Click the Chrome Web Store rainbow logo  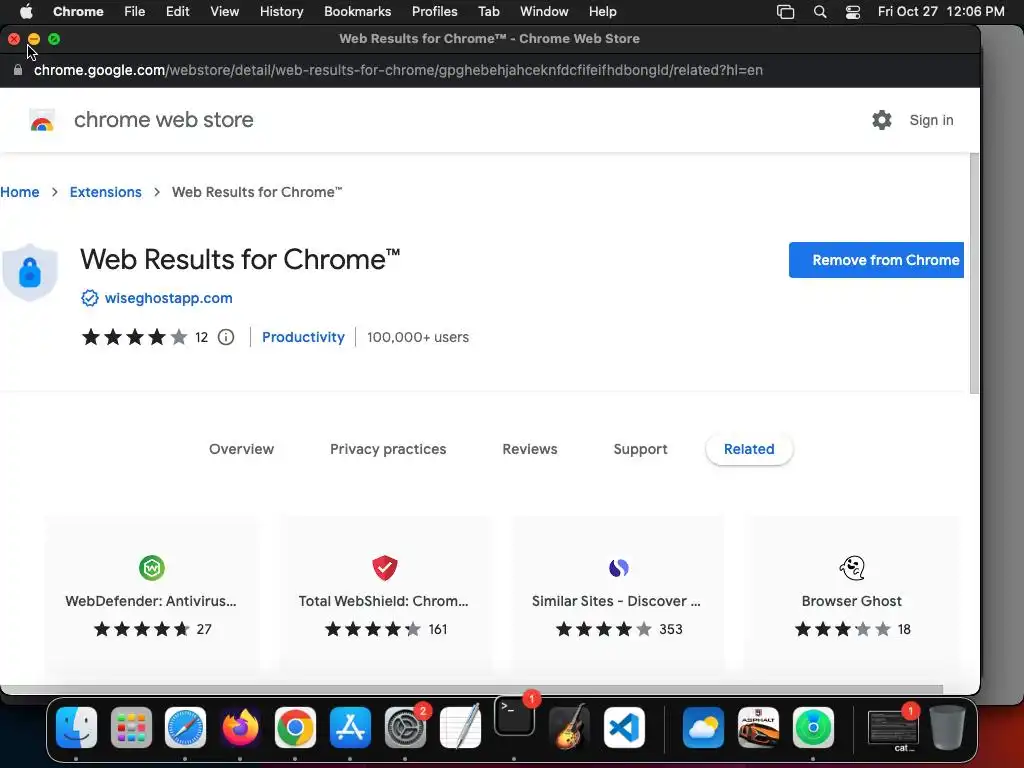[42, 120]
